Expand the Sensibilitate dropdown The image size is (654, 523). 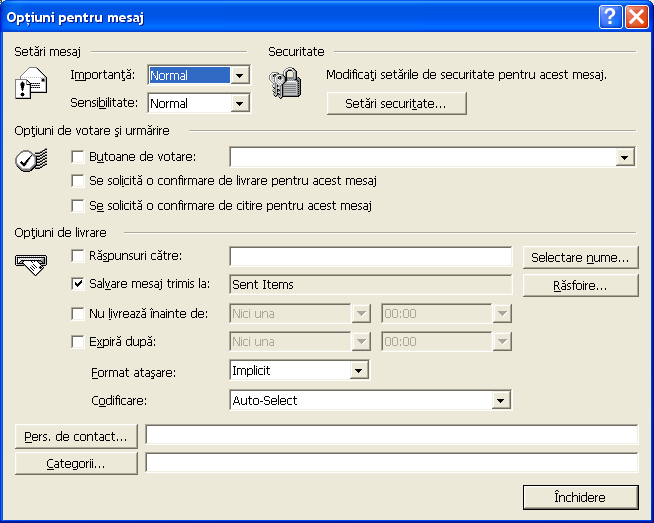(239, 103)
